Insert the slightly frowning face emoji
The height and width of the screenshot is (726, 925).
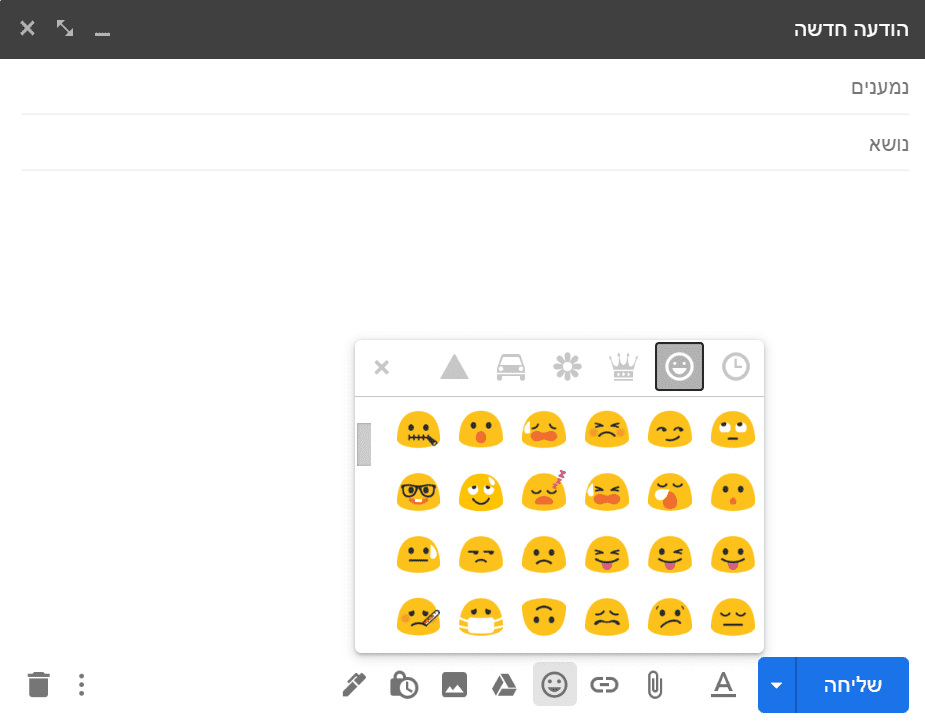pos(544,554)
